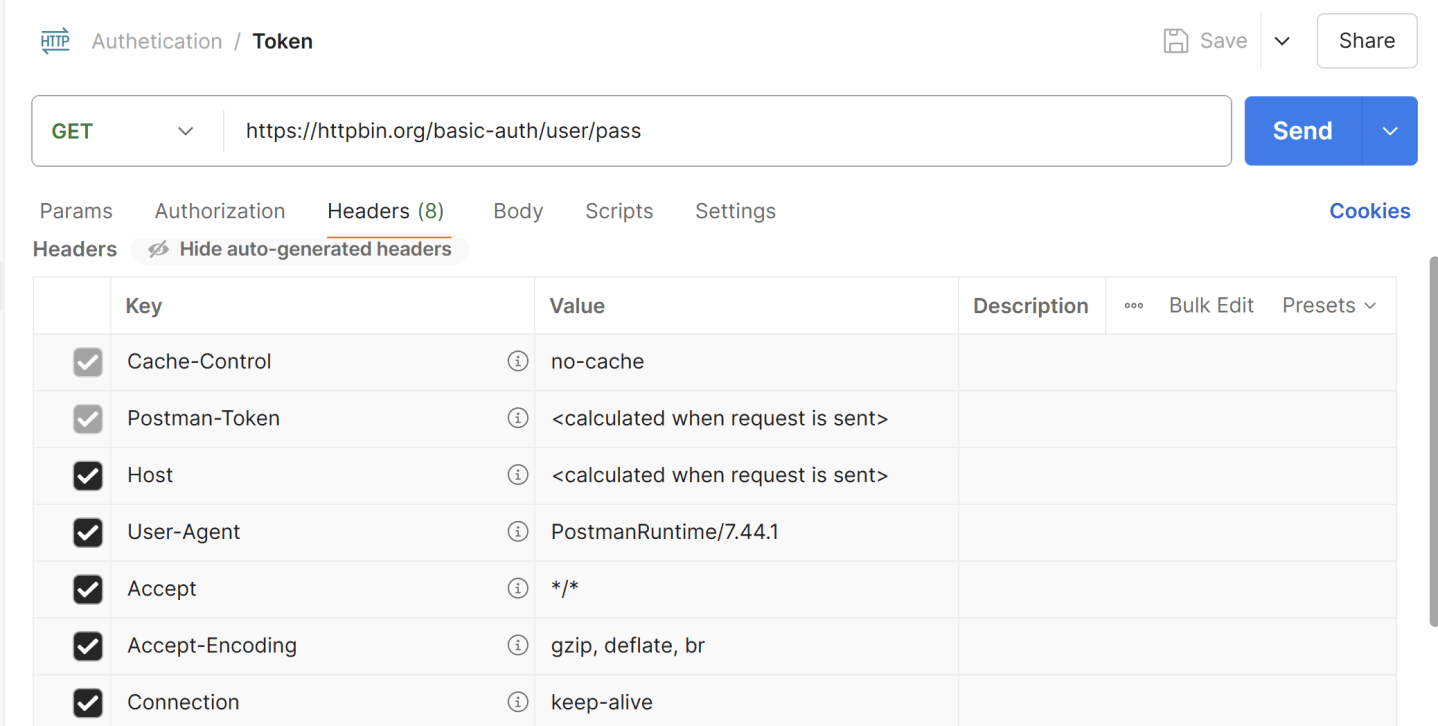Click the no-cache value cell
The height and width of the screenshot is (726, 1438).
[x=747, y=362]
